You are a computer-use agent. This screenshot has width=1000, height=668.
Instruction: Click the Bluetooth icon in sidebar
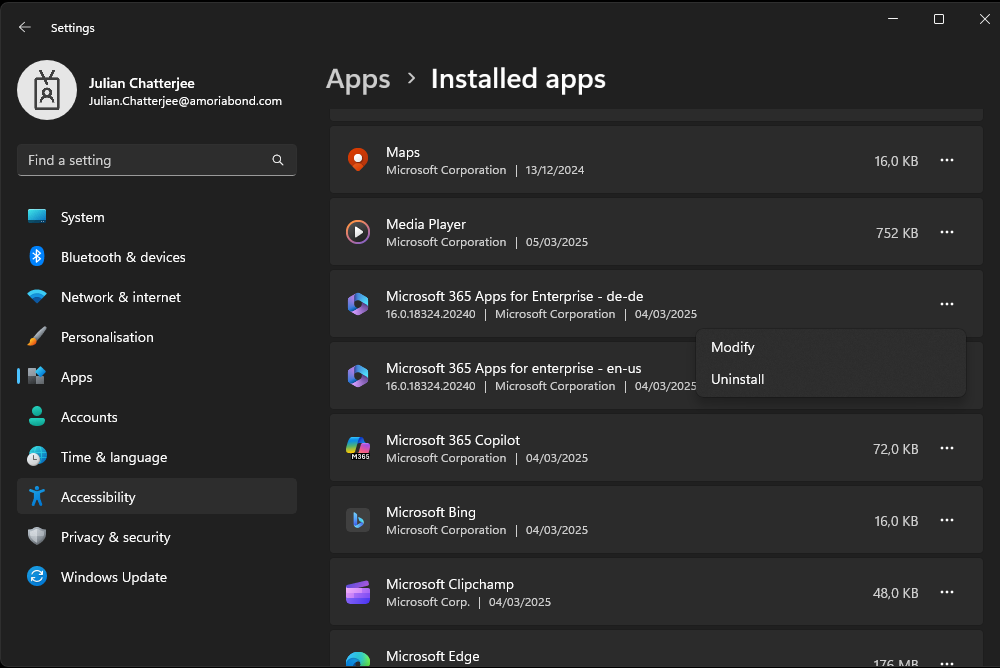tap(37, 256)
